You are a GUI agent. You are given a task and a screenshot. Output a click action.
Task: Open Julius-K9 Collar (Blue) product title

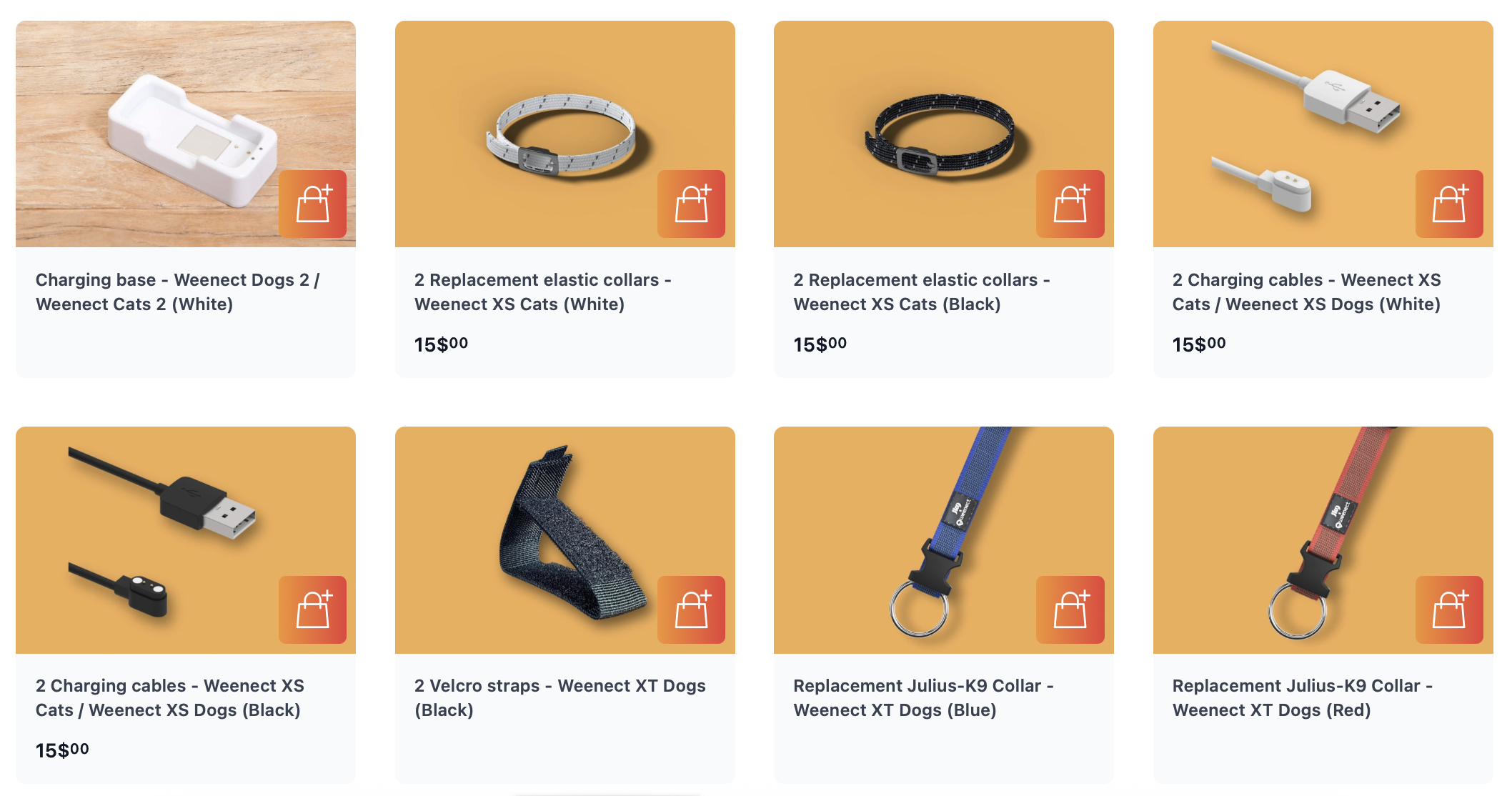tap(924, 698)
